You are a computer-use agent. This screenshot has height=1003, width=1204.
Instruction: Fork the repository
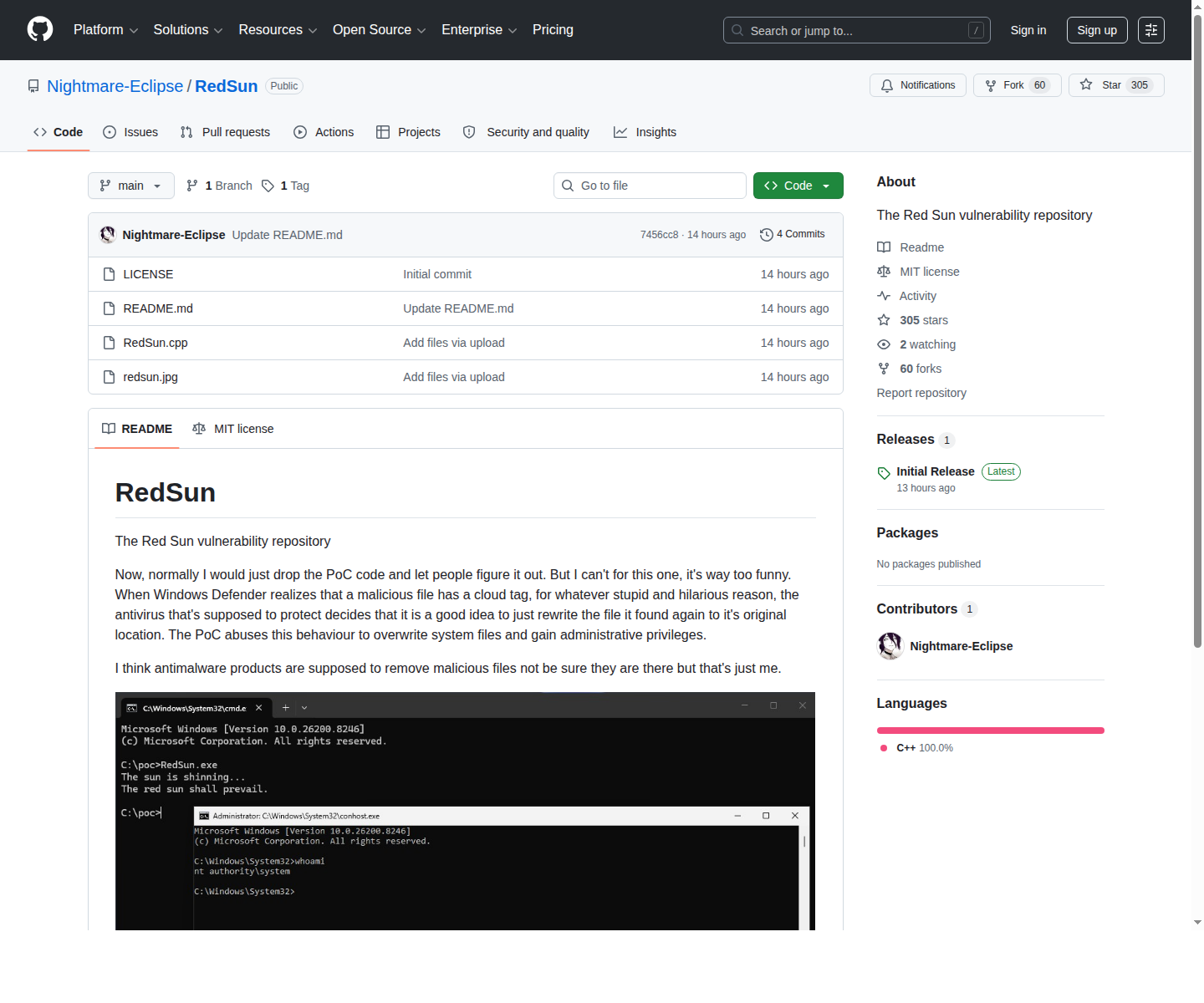click(x=1018, y=85)
